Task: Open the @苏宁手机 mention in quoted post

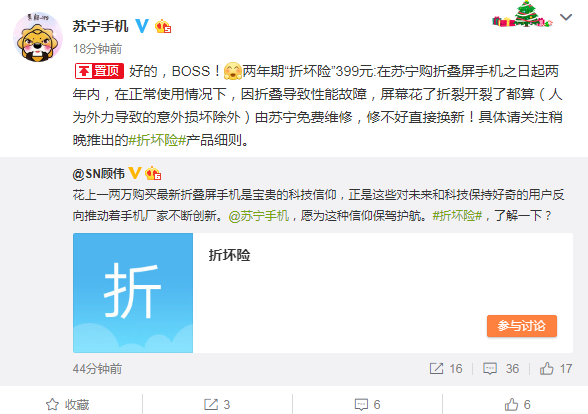Action: pyautogui.click(x=259, y=216)
